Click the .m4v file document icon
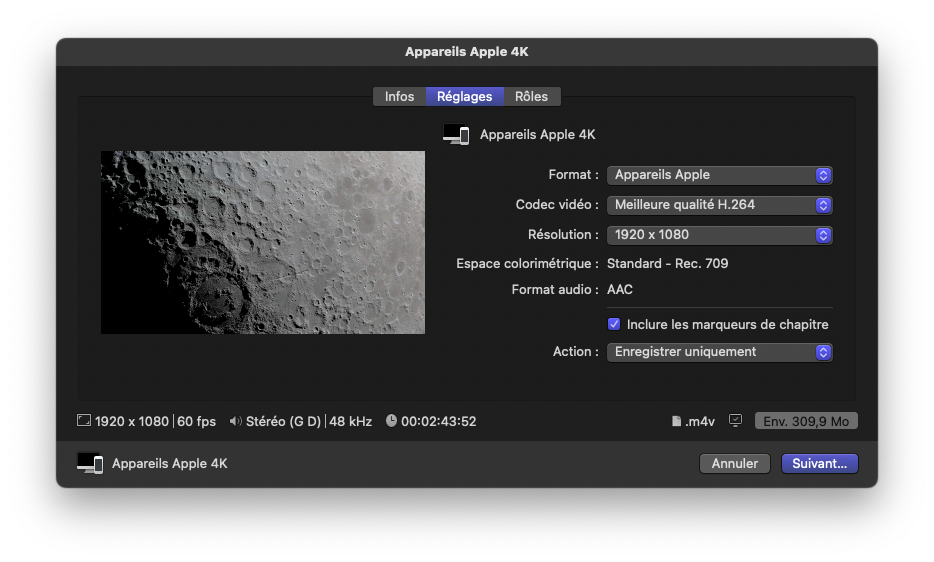Screen dimensions: 934x562 pos(676,421)
